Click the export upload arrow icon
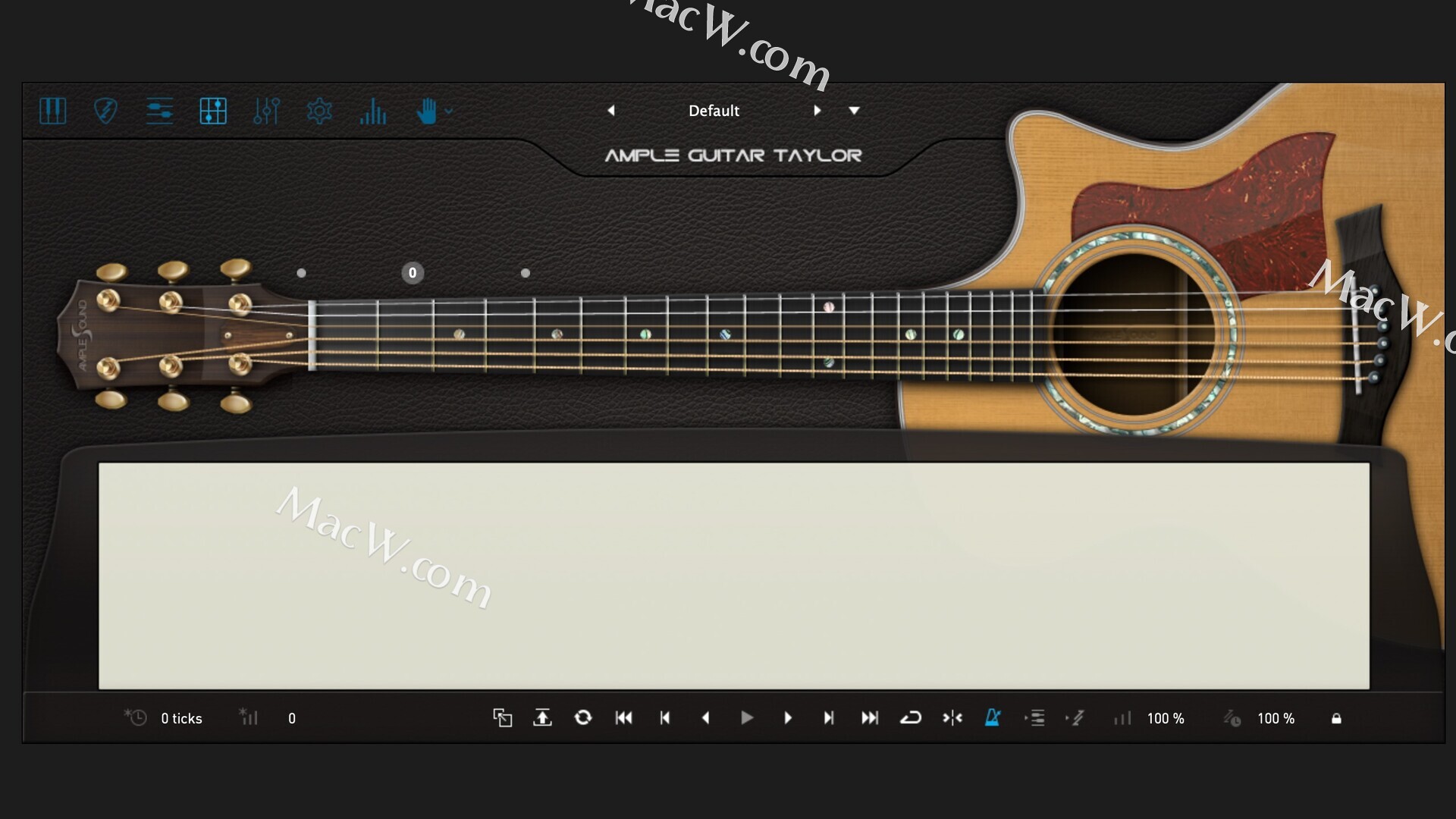 click(x=542, y=717)
